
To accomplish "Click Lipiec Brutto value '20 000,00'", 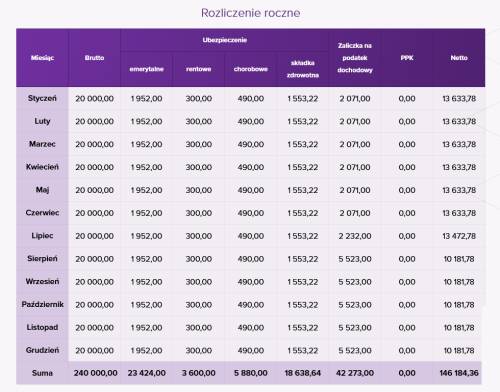I will (94, 236).
